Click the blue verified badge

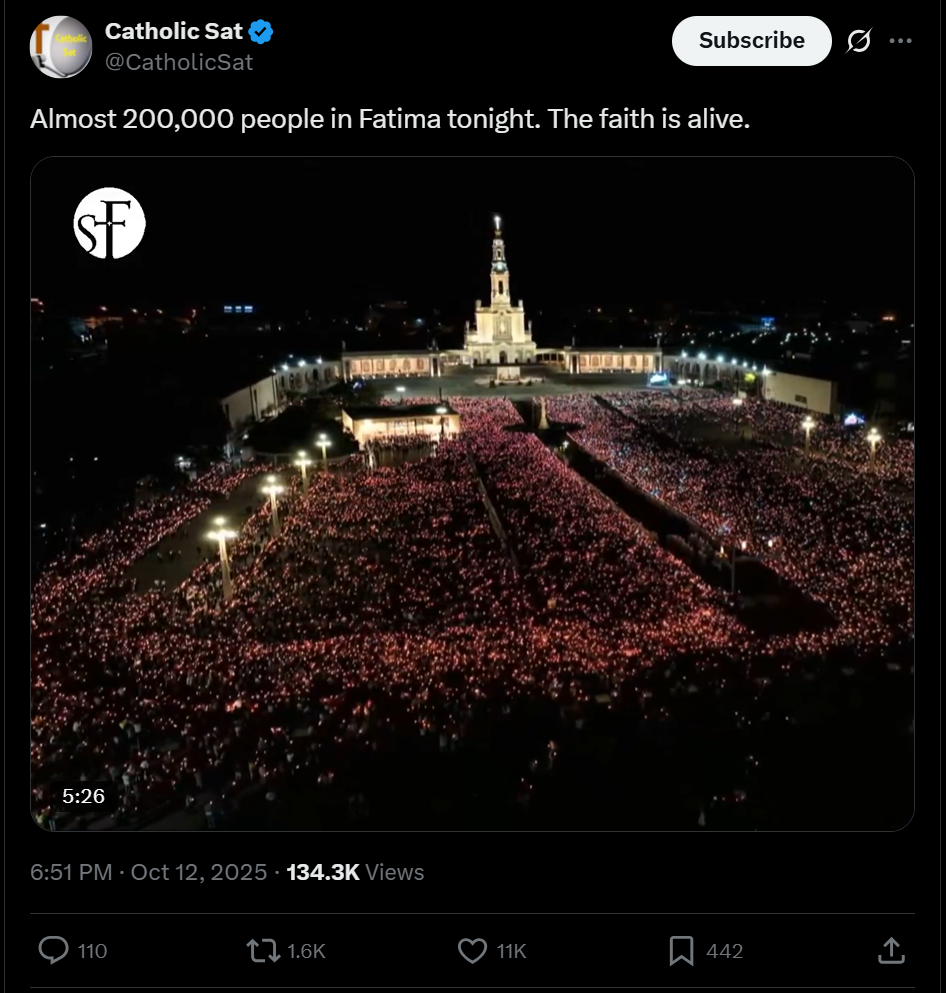tap(261, 32)
